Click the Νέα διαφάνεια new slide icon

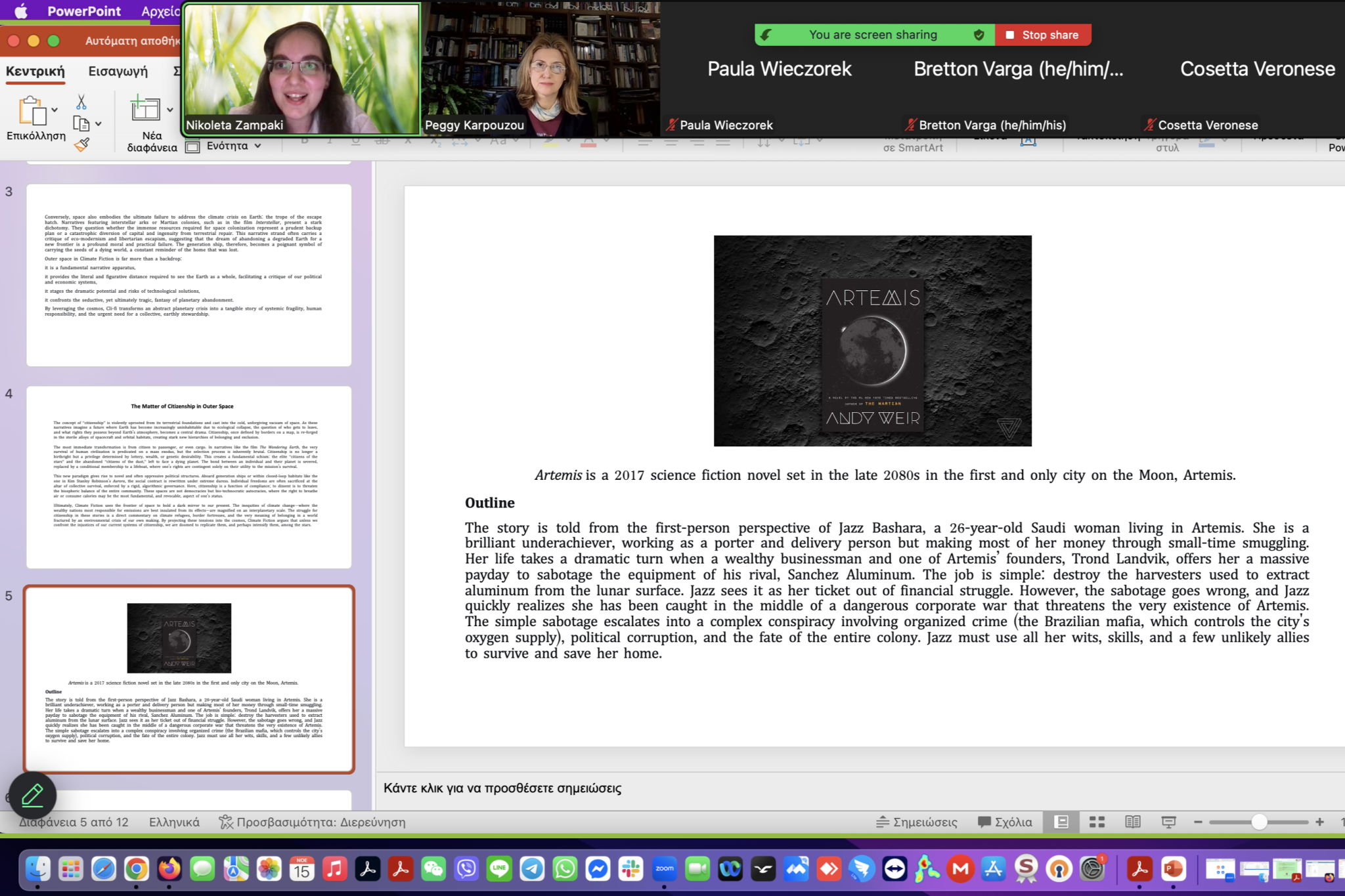coord(145,109)
